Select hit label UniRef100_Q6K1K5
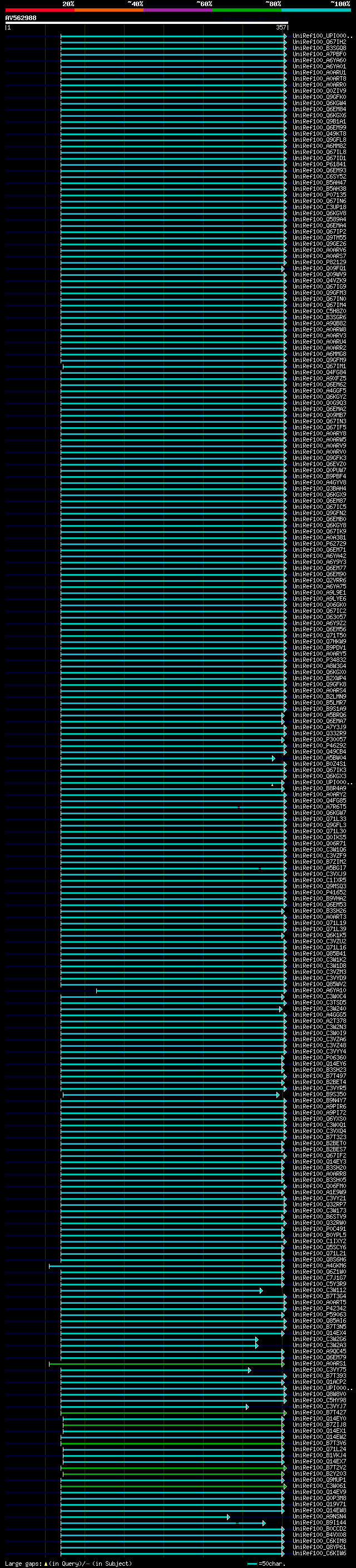Viewport: 356px width, 1568px height. click(319, 936)
